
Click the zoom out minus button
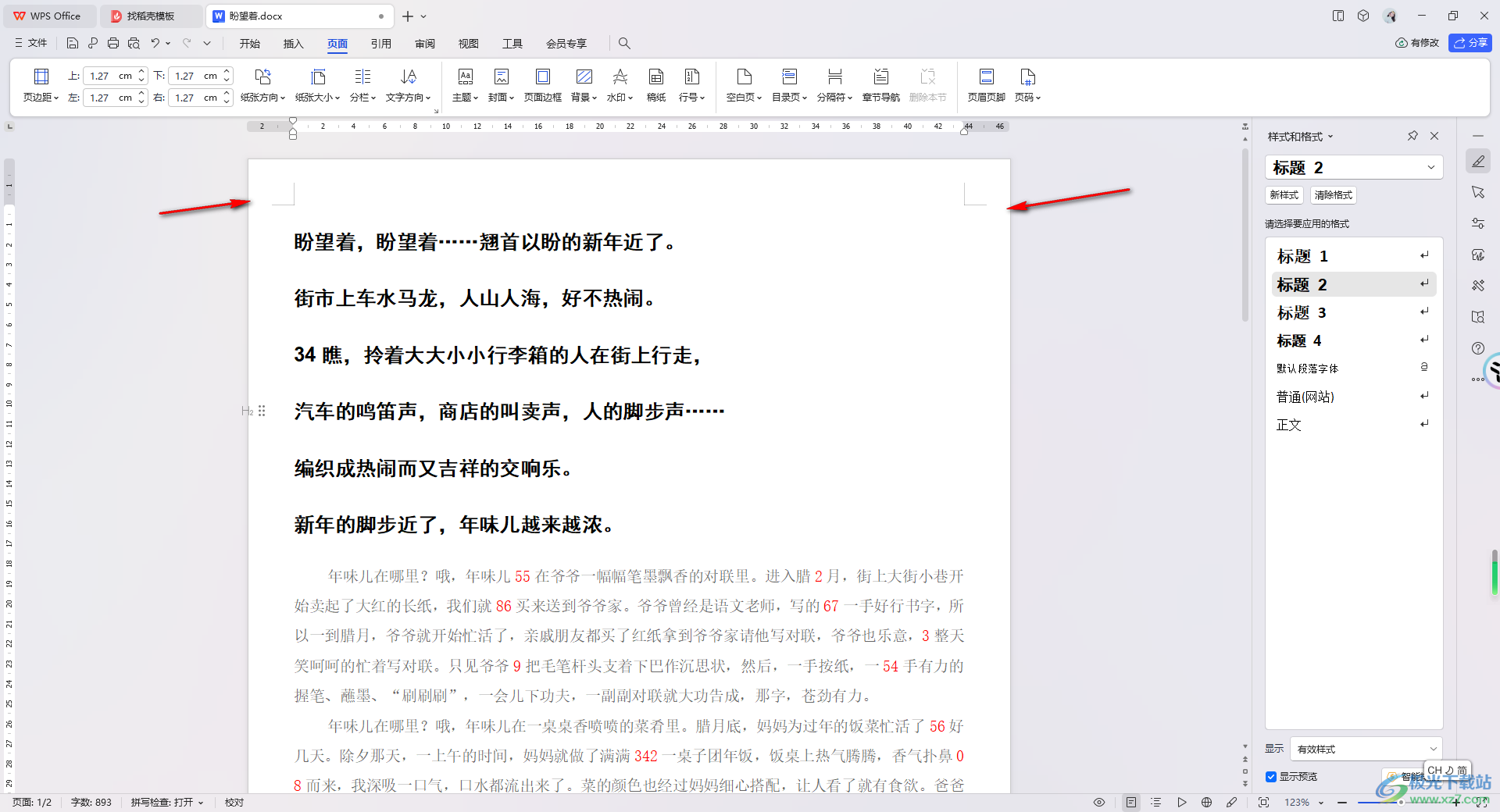tap(1341, 803)
